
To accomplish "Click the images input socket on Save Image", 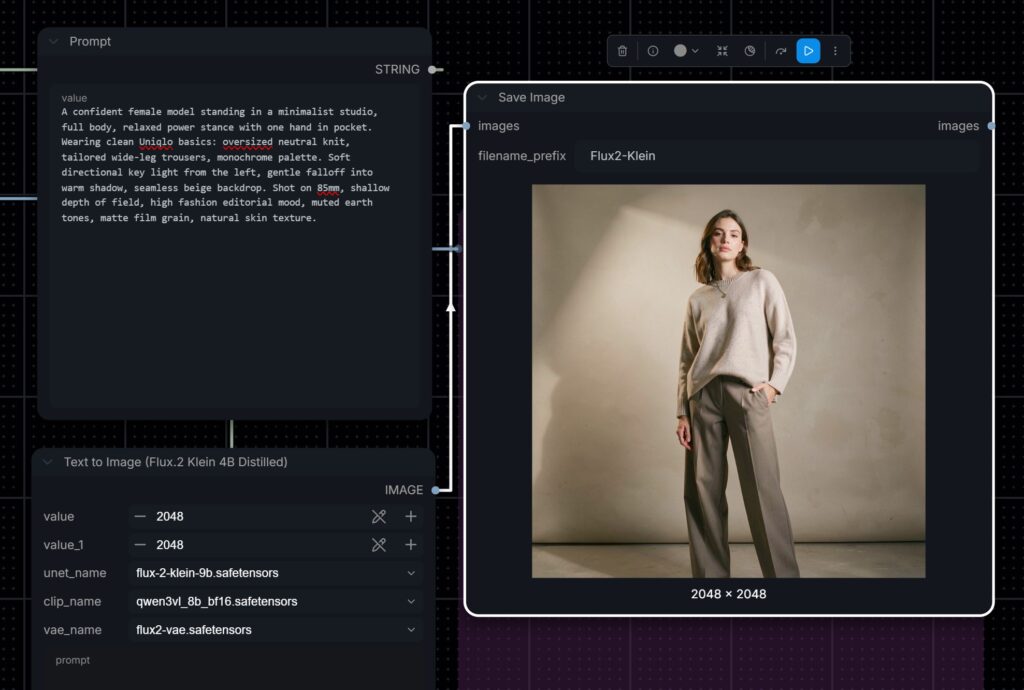I will (x=466, y=126).
